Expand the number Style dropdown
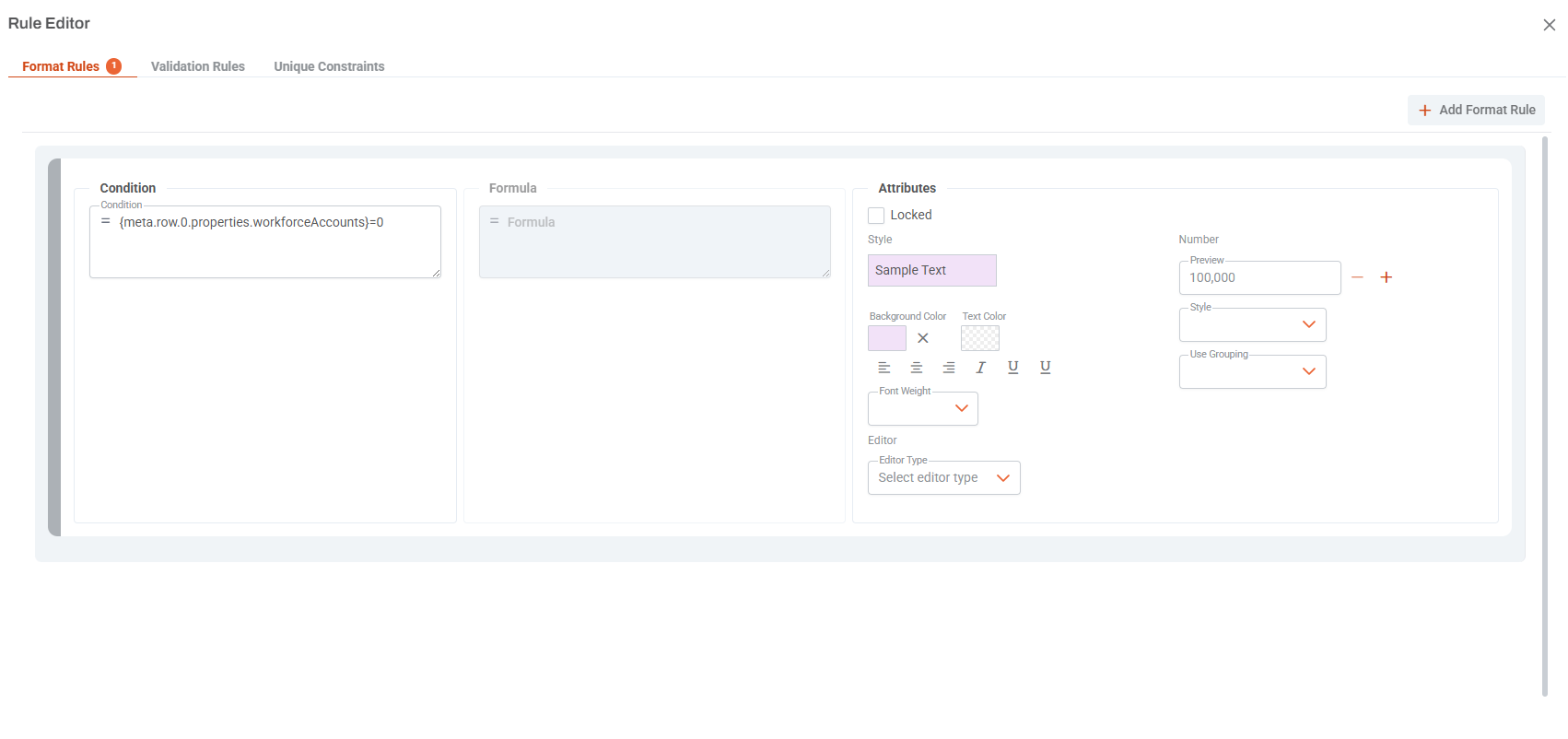Viewport: 1568px width, 739px height. (1253, 324)
